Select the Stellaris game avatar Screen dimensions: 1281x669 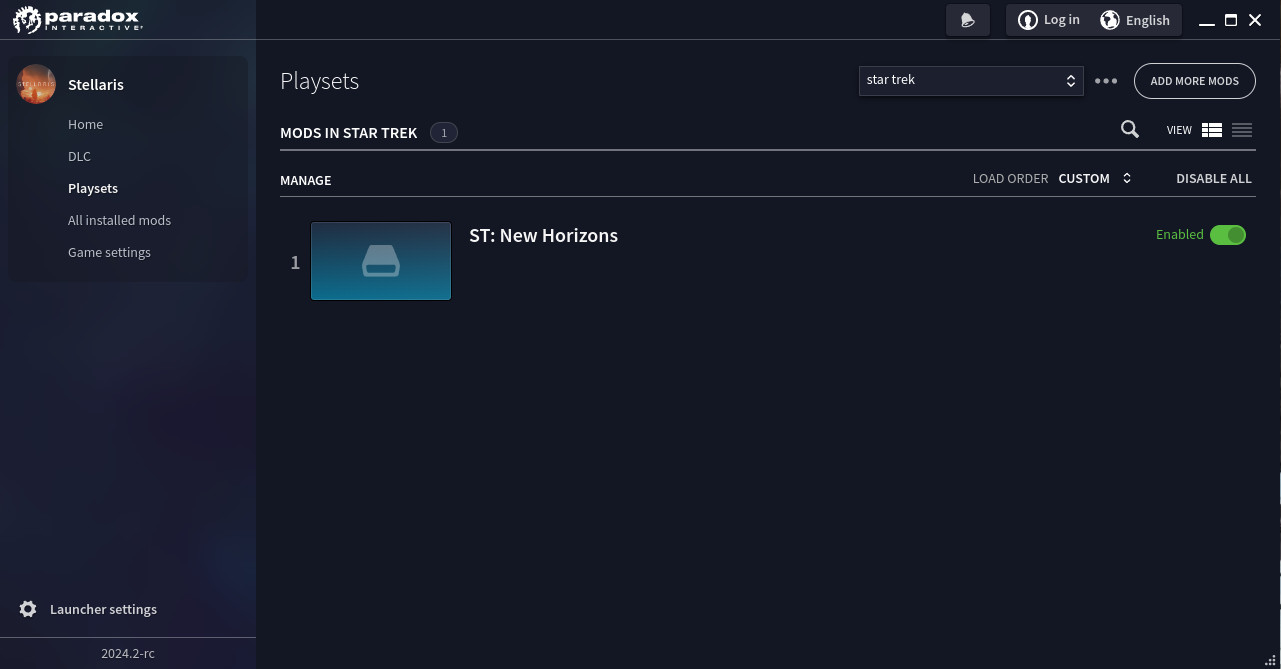(36, 85)
